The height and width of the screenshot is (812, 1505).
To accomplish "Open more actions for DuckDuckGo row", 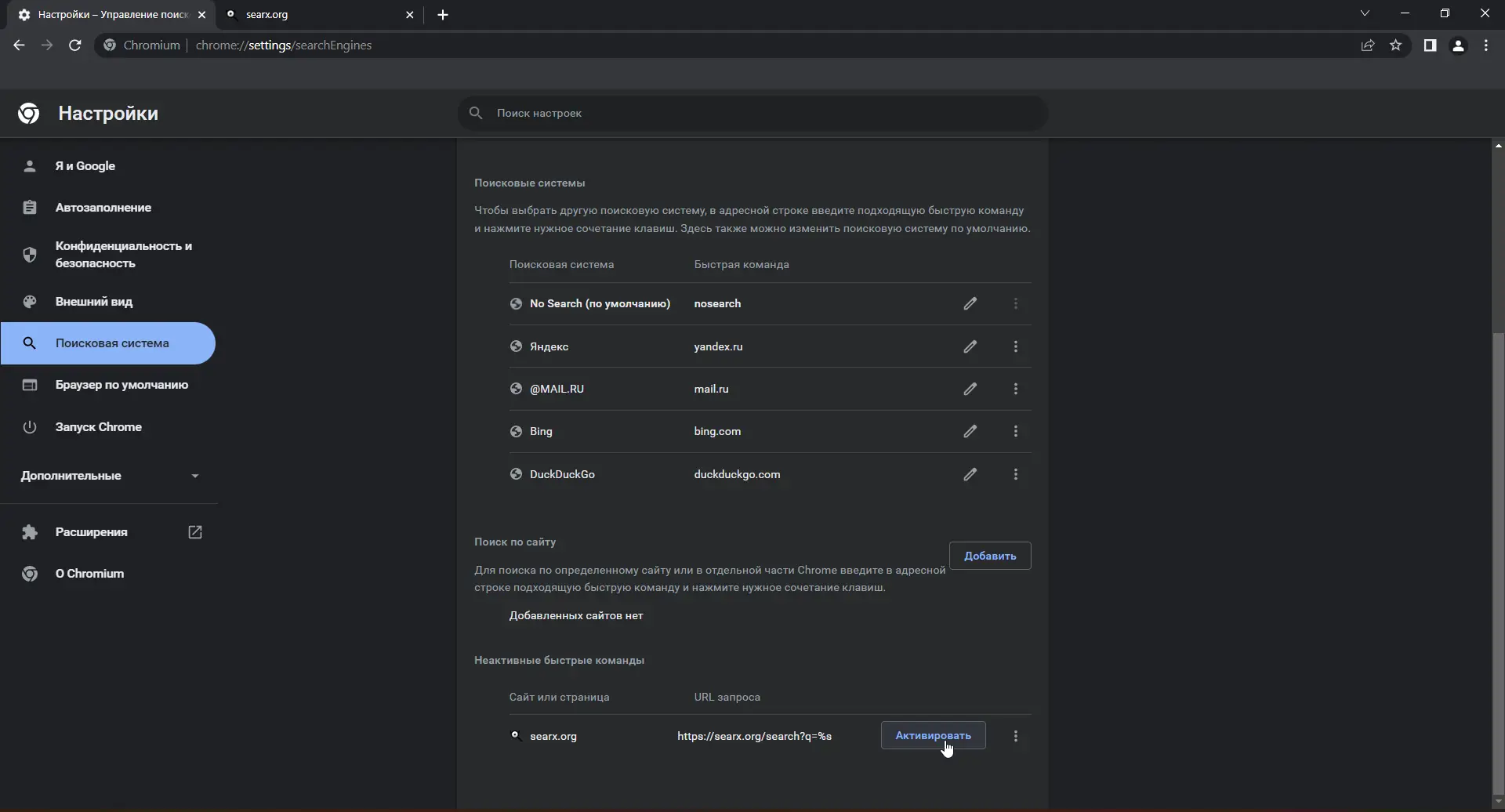I will click(x=1016, y=474).
